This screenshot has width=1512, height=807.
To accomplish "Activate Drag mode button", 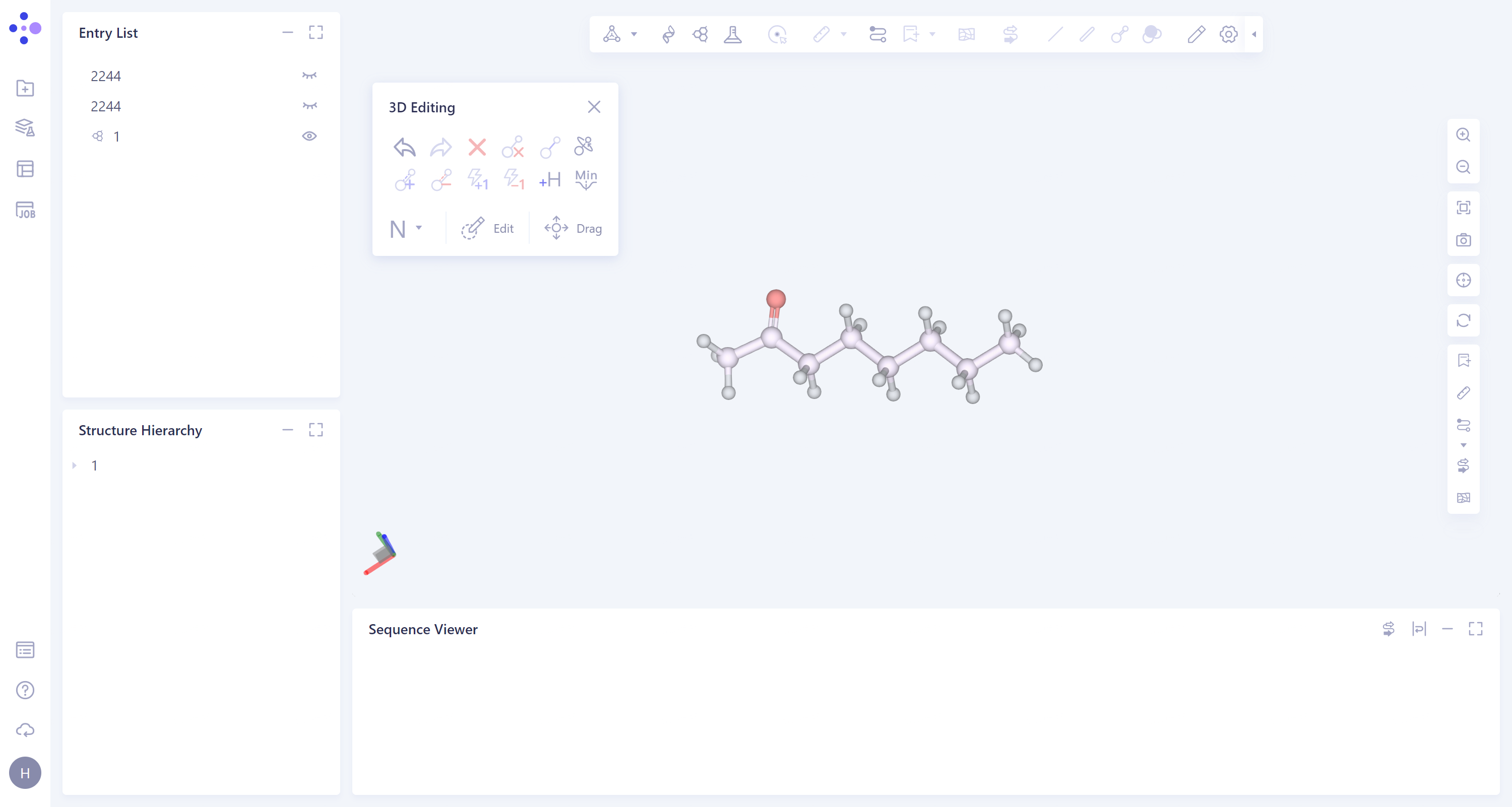I will tap(573, 228).
